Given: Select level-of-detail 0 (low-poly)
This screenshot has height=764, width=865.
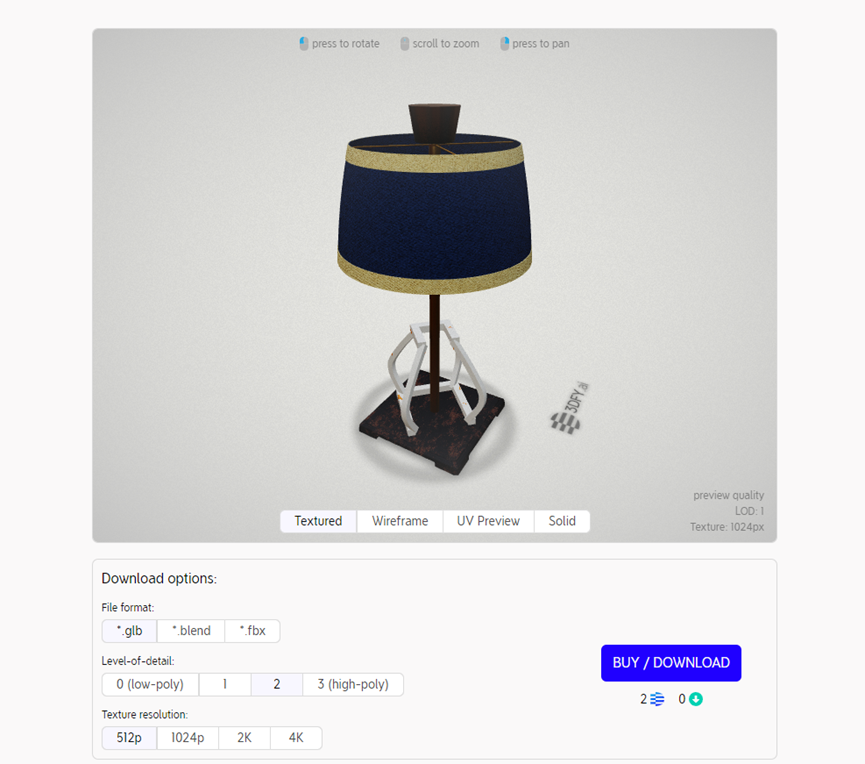Looking at the screenshot, I should tap(150, 684).
